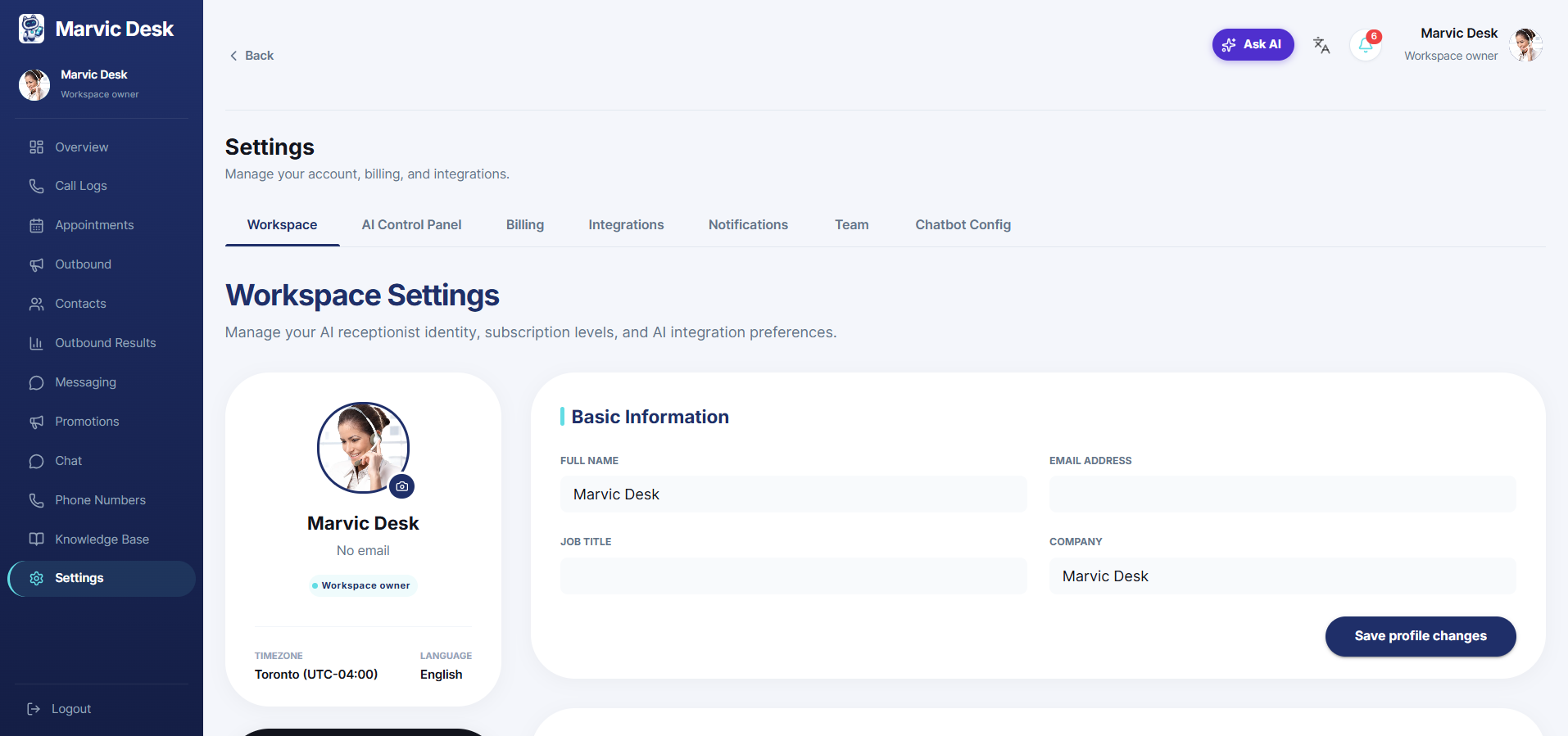1568x736 pixels.
Task: Click the Ask AI button
Action: point(1253,44)
